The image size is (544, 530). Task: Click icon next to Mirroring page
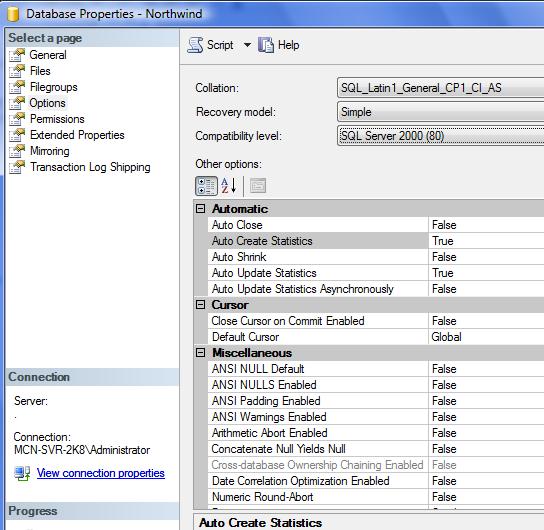17,151
